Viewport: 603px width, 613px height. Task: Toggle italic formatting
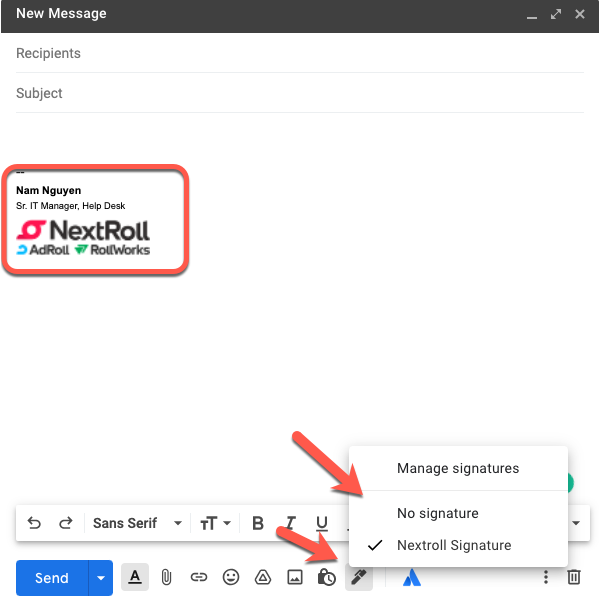[x=290, y=523]
